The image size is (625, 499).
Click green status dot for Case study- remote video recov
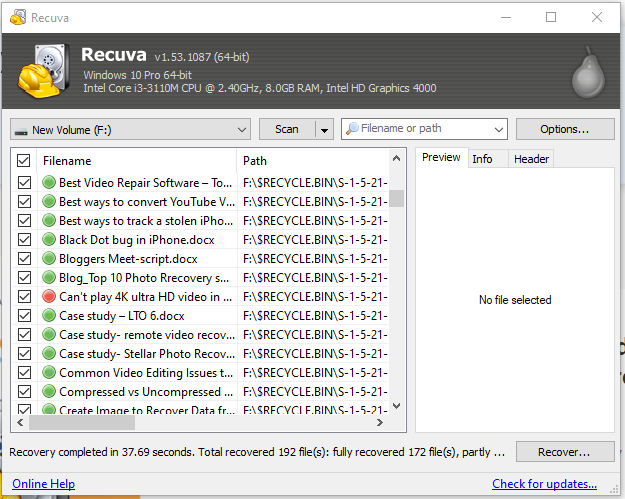[49, 334]
